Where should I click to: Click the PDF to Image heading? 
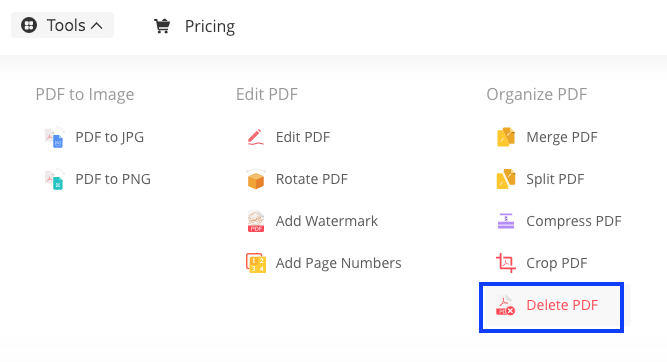click(85, 94)
